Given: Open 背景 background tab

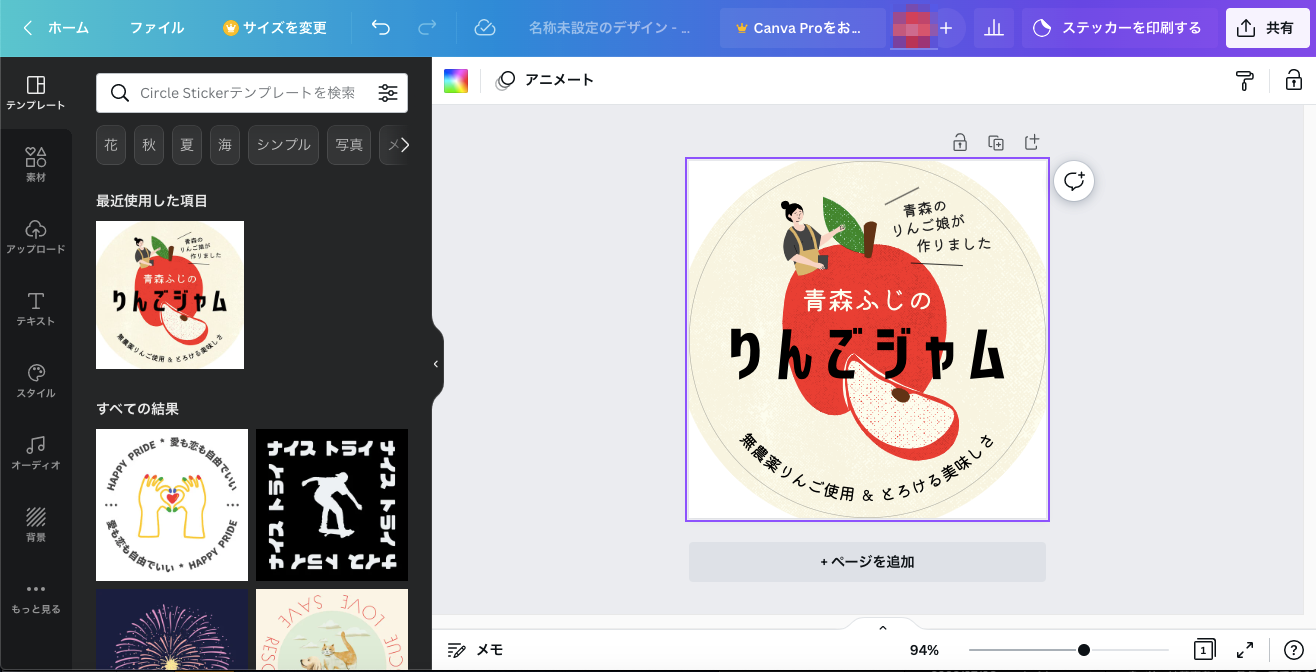Looking at the screenshot, I should pyautogui.click(x=36, y=525).
